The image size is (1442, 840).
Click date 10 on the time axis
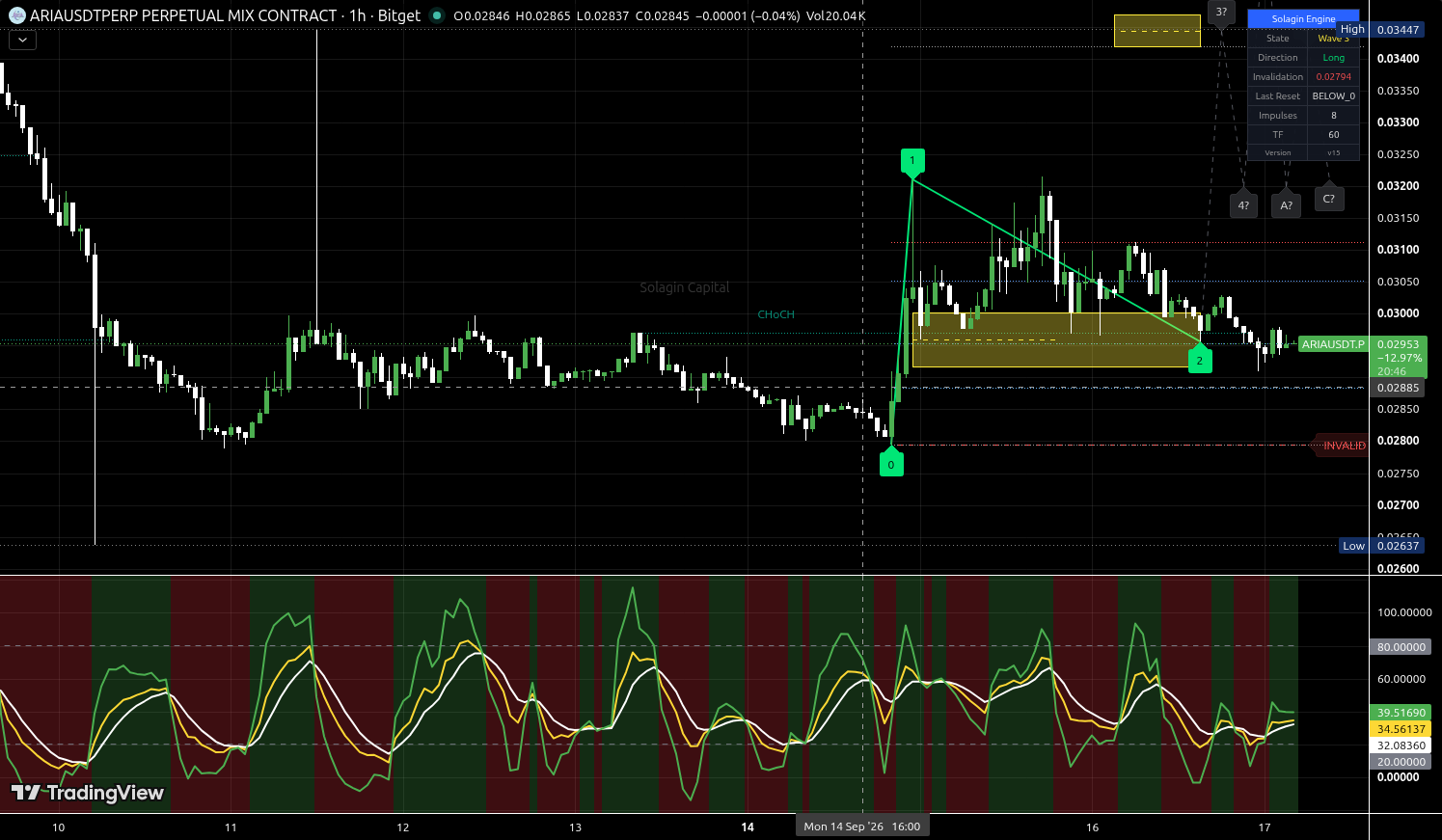point(59,827)
